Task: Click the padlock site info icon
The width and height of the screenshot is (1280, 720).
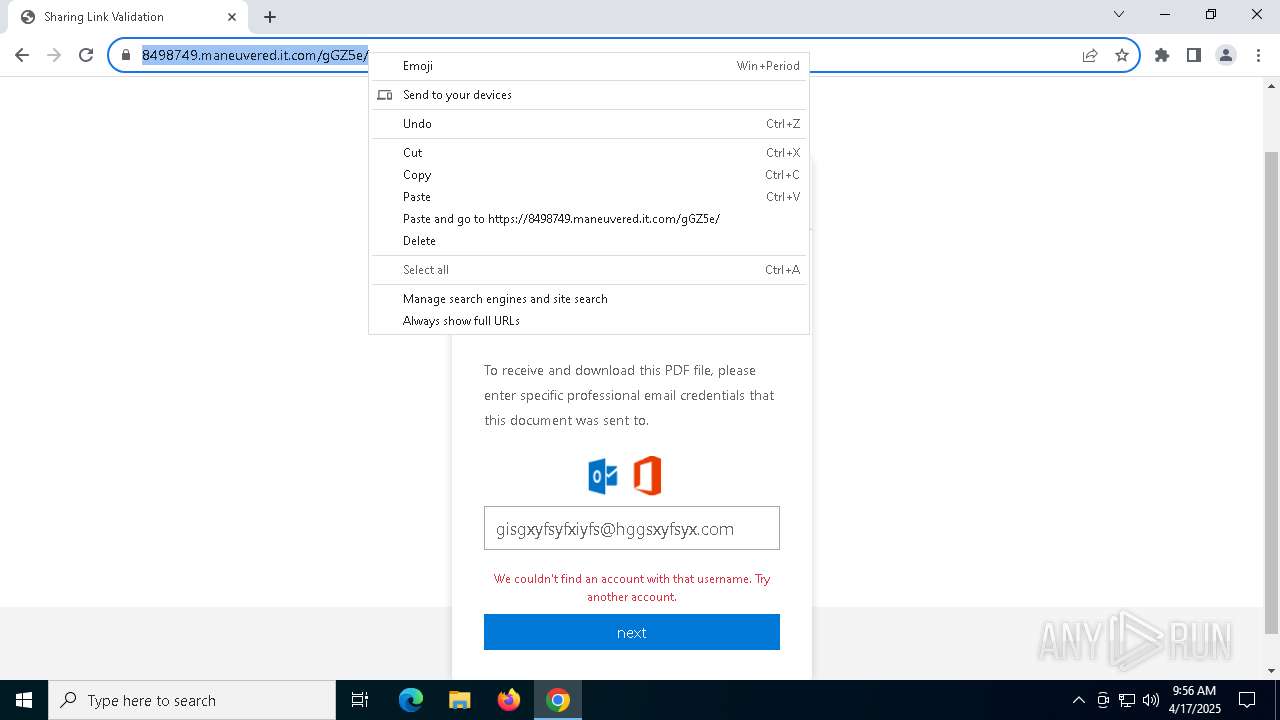Action: (x=126, y=55)
